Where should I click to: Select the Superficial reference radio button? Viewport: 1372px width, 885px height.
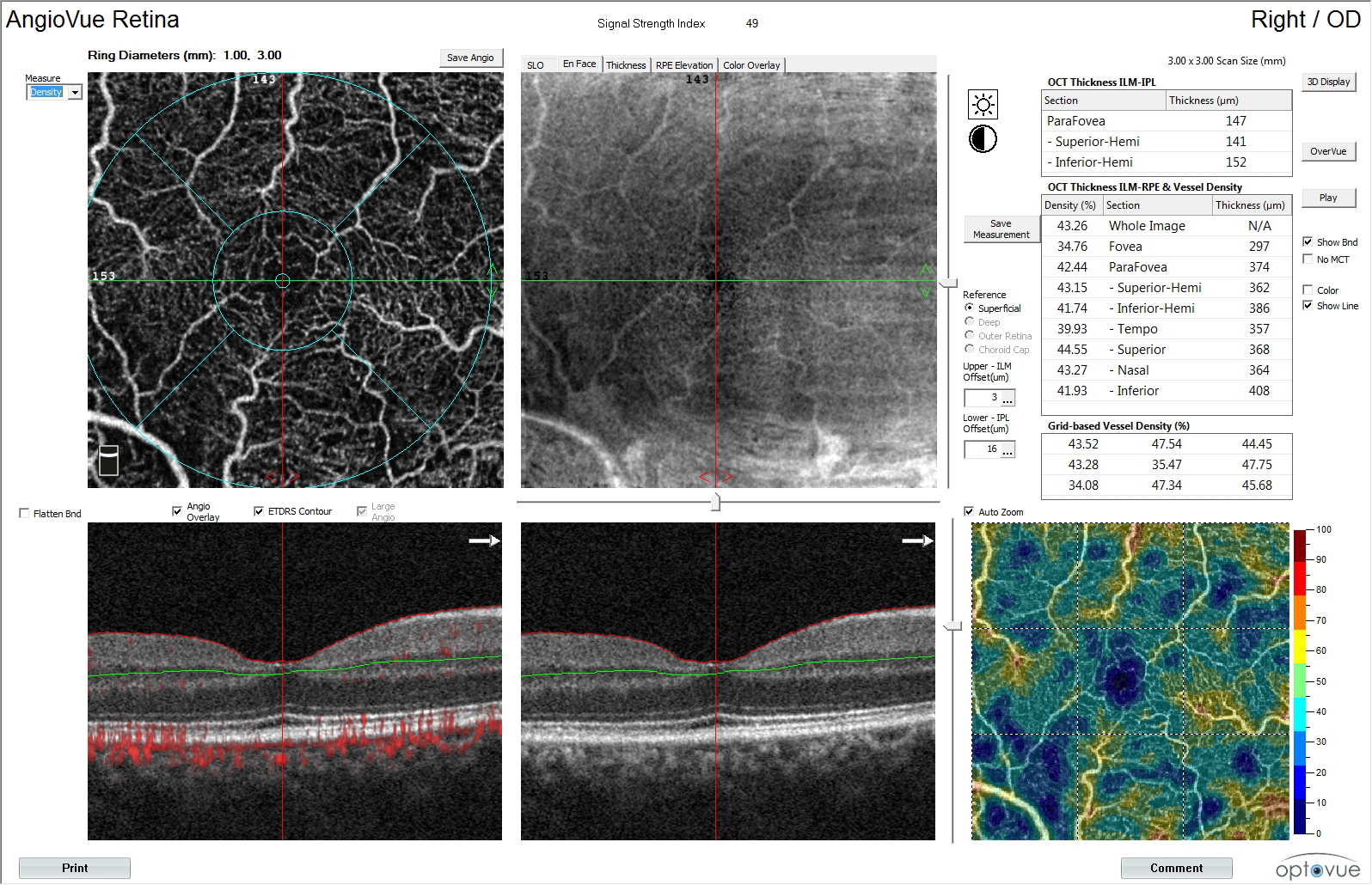coord(970,308)
